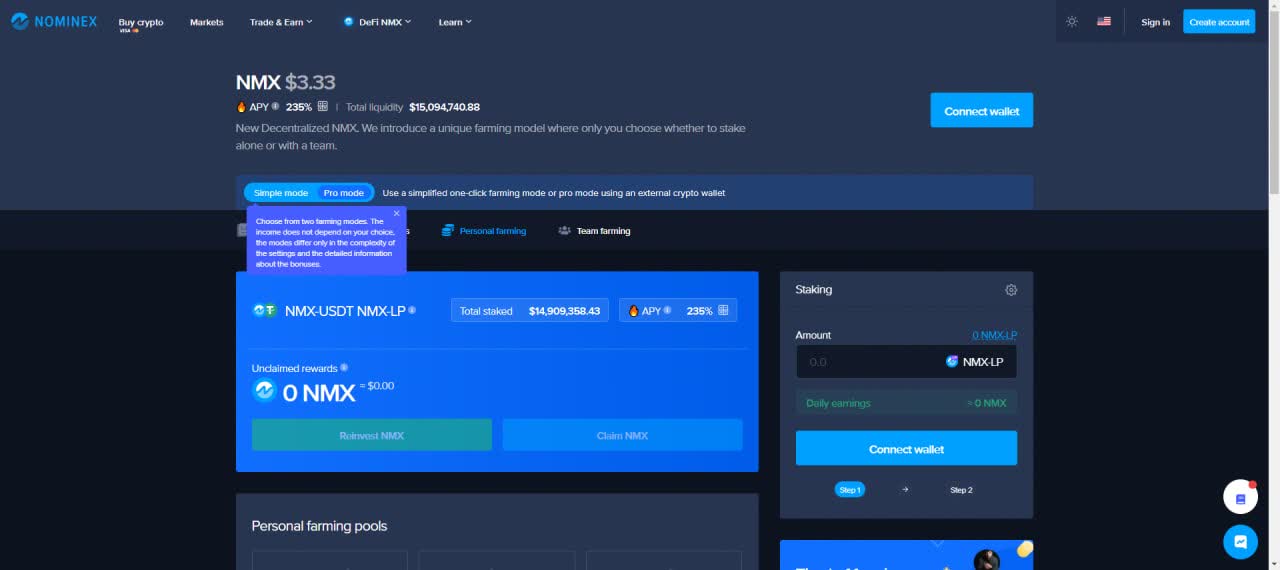1280x570 pixels.
Task: Click the NMX coin icon by unclaimed rewards
Action: pyautogui.click(x=264, y=391)
